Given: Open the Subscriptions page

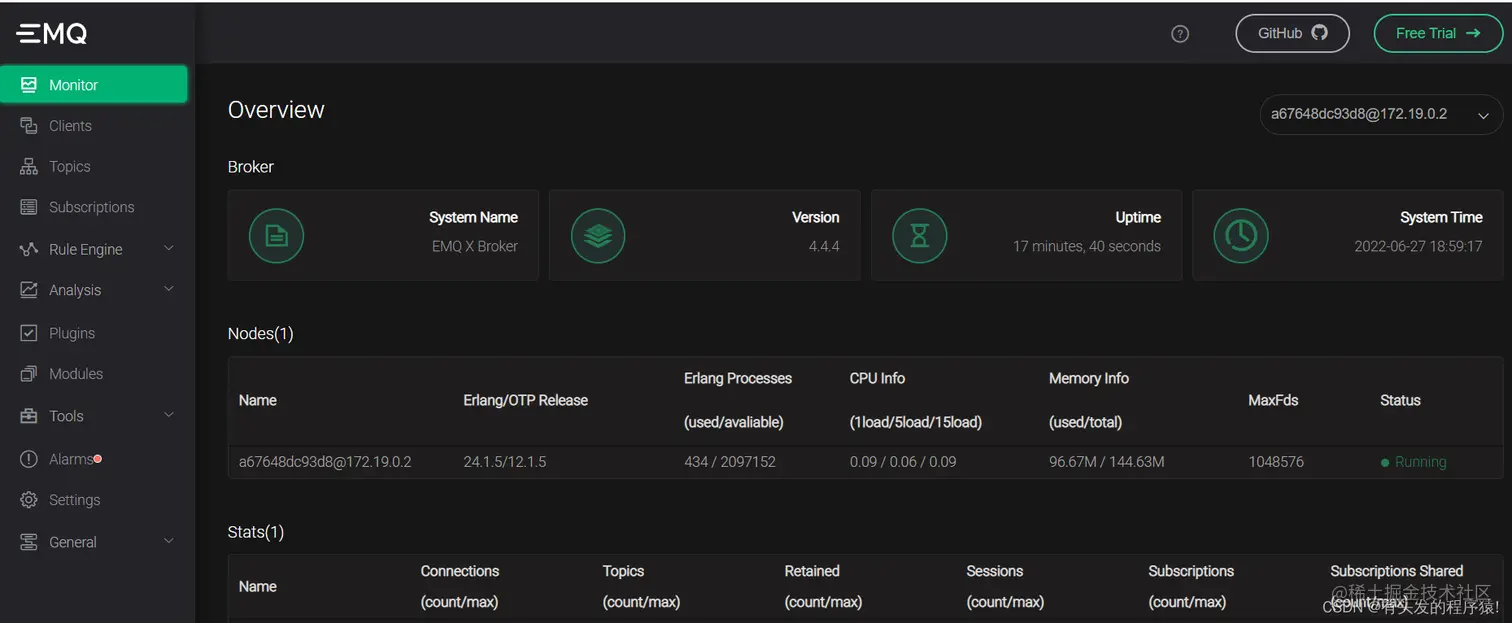Looking at the screenshot, I should point(94,207).
